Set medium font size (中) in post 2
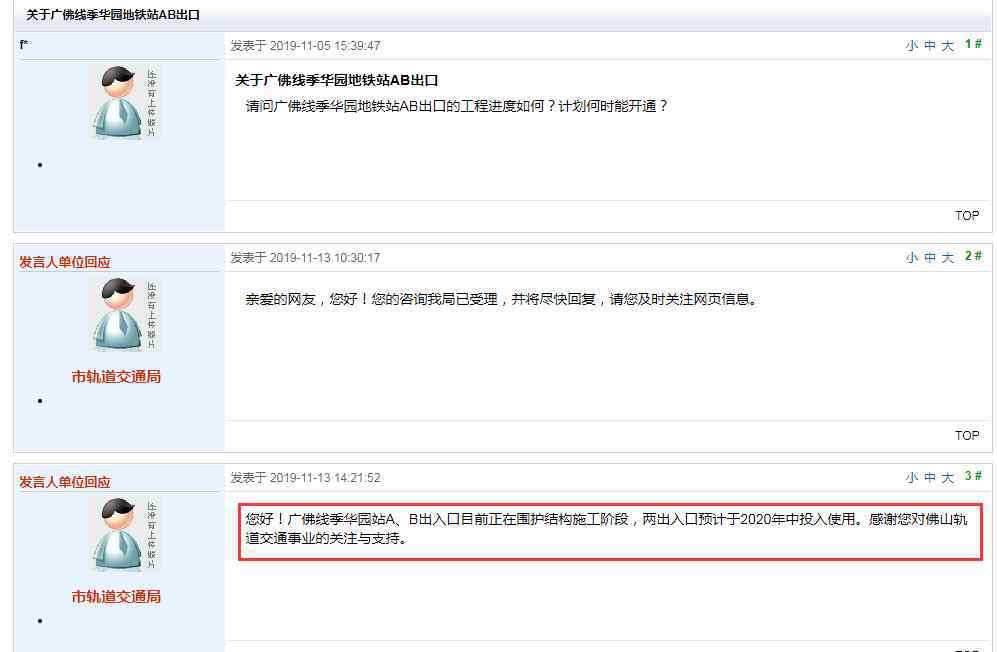 tap(930, 258)
